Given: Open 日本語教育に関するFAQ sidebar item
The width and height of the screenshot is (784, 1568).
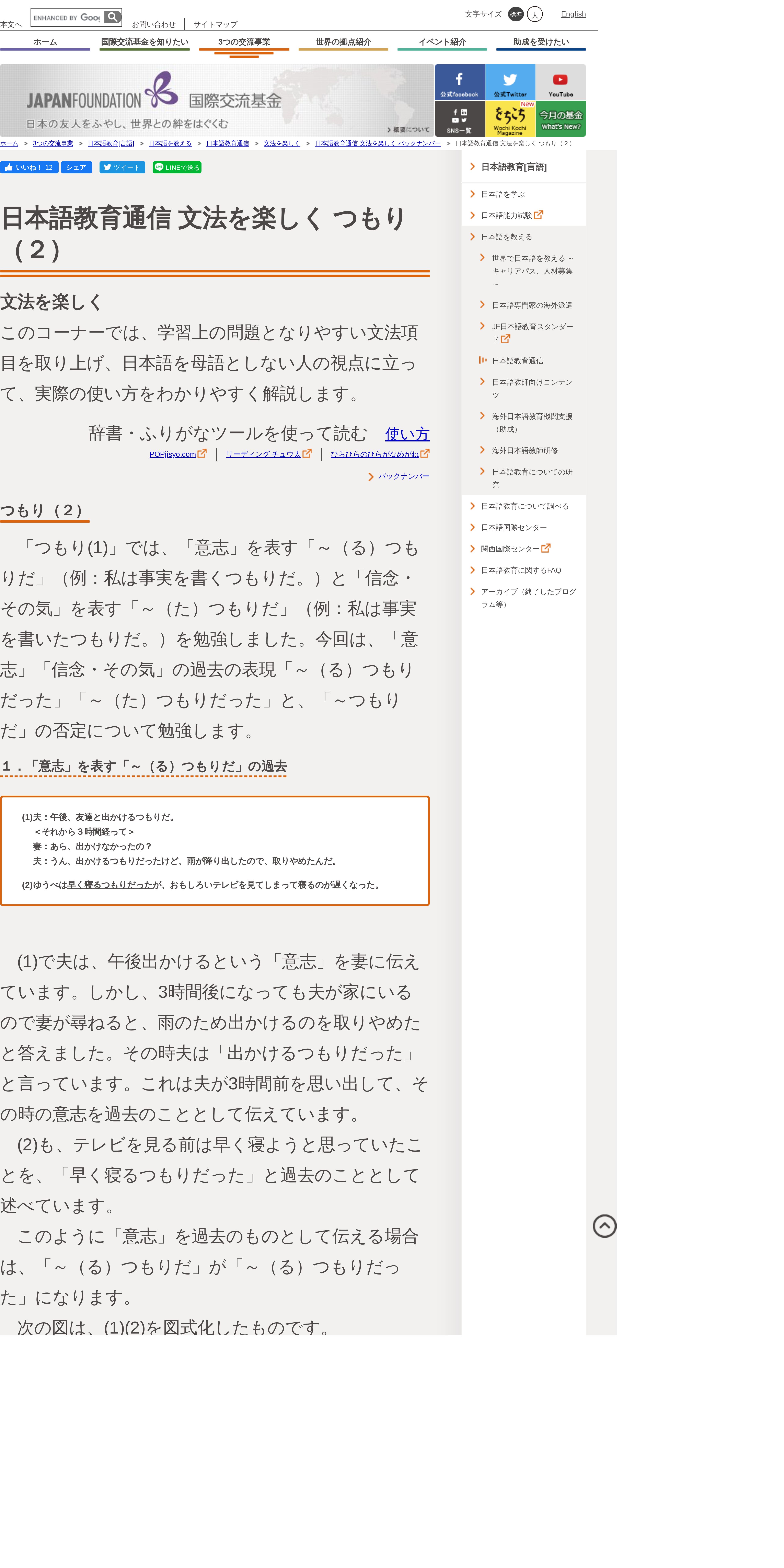Looking at the screenshot, I should click(521, 570).
